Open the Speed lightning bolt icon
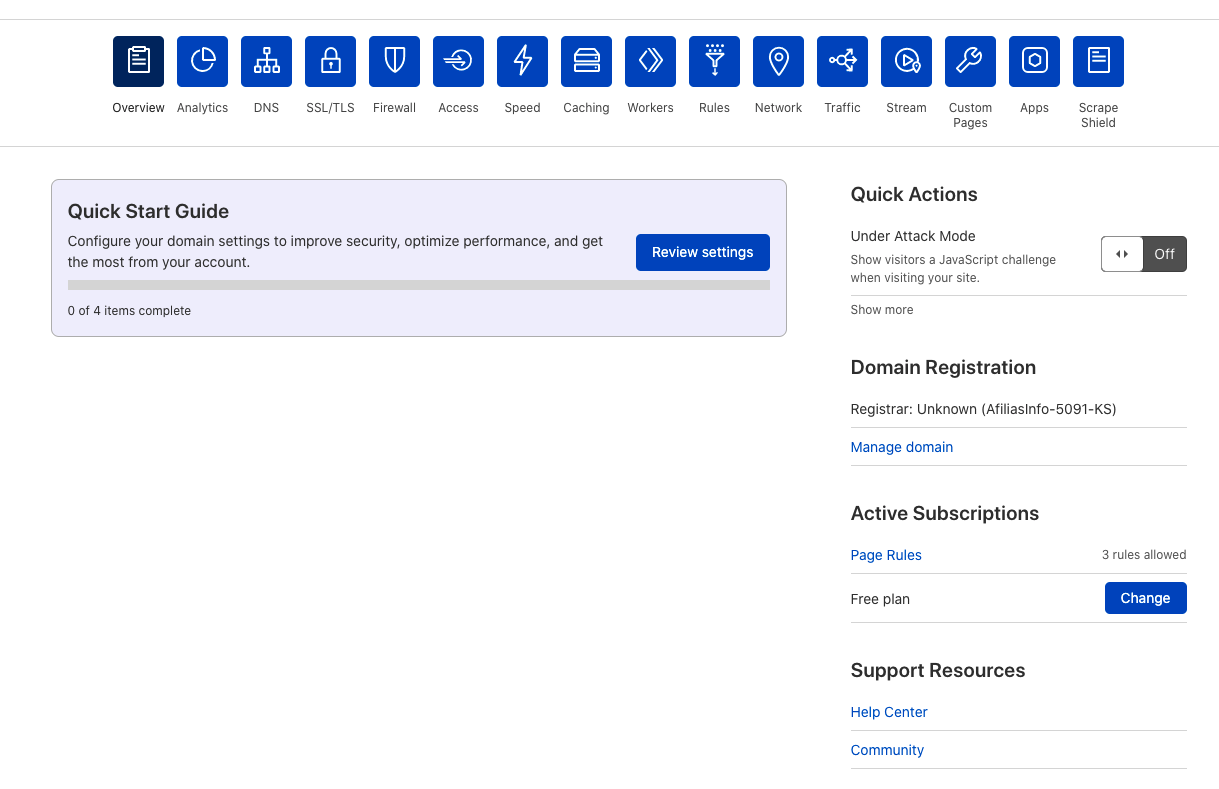 [x=522, y=61]
